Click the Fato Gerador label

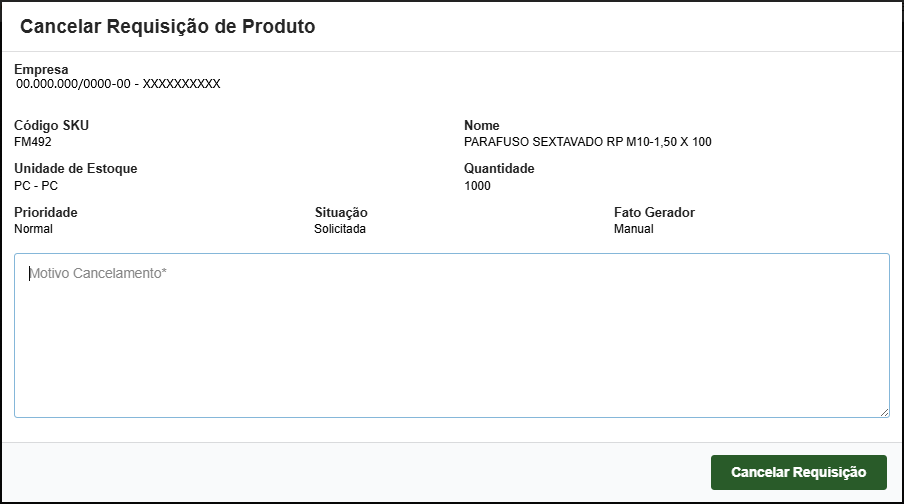tap(654, 212)
